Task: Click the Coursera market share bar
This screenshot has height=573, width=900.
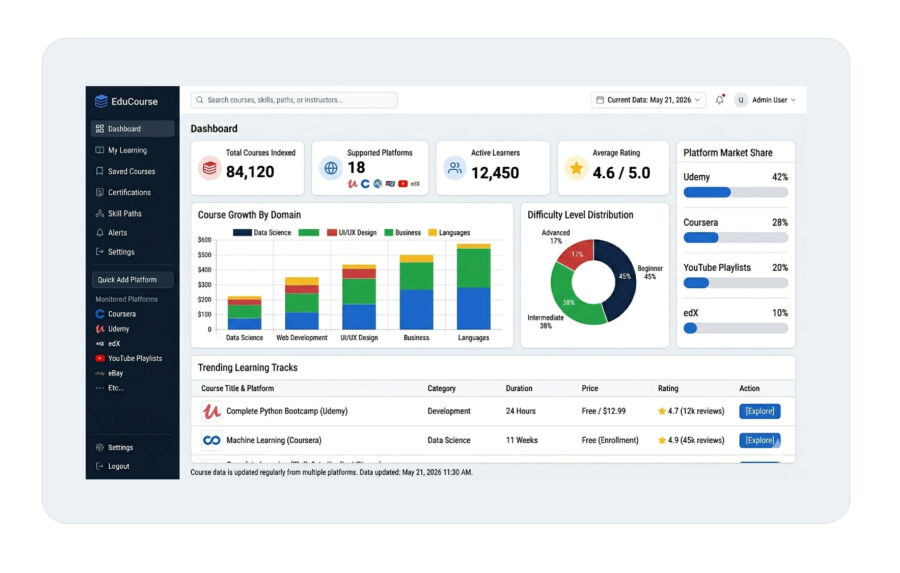Action: tap(736, 238)
